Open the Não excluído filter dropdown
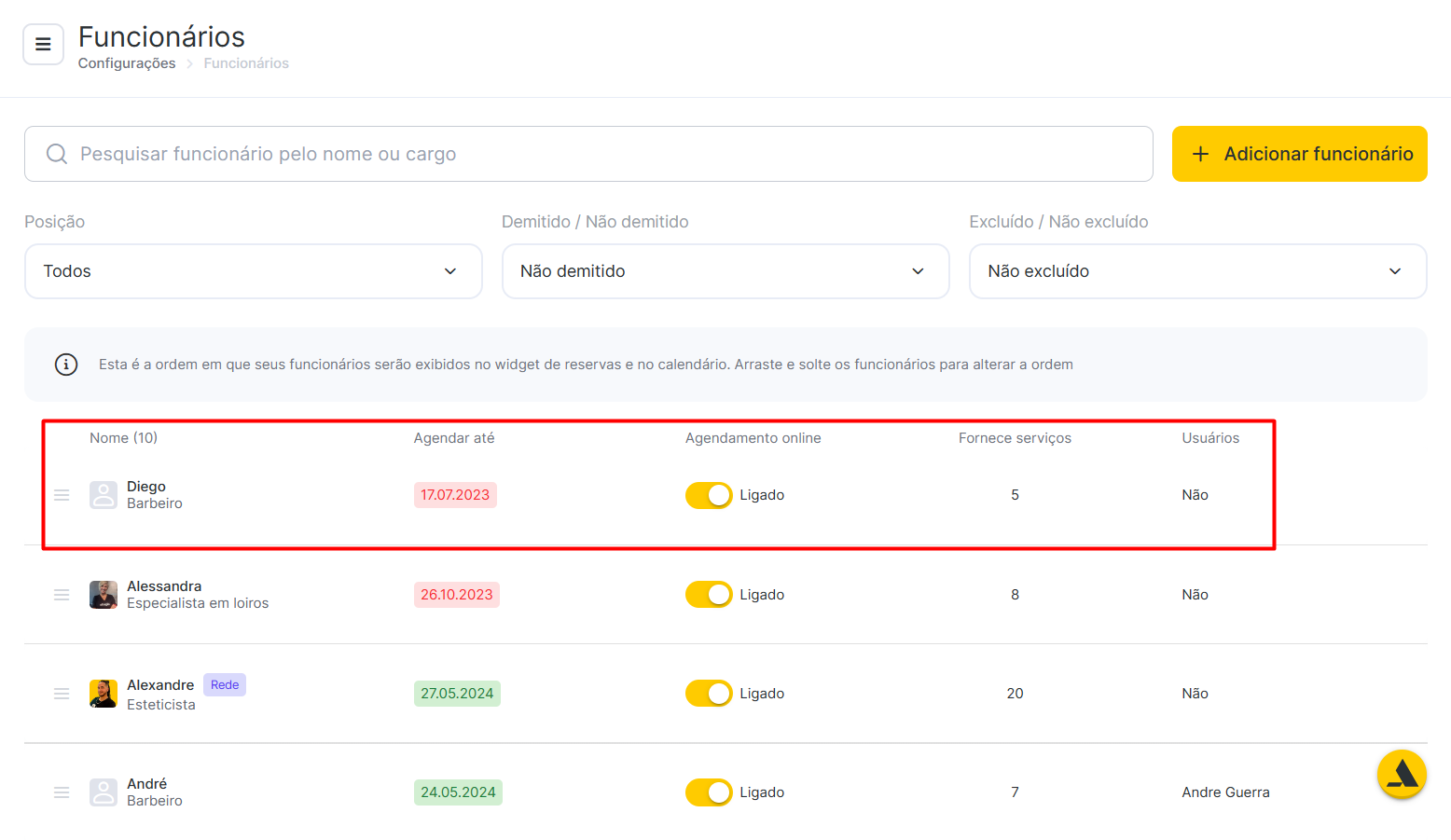The width and height of the screenshot is (1451, 840). click(1197, 271)
